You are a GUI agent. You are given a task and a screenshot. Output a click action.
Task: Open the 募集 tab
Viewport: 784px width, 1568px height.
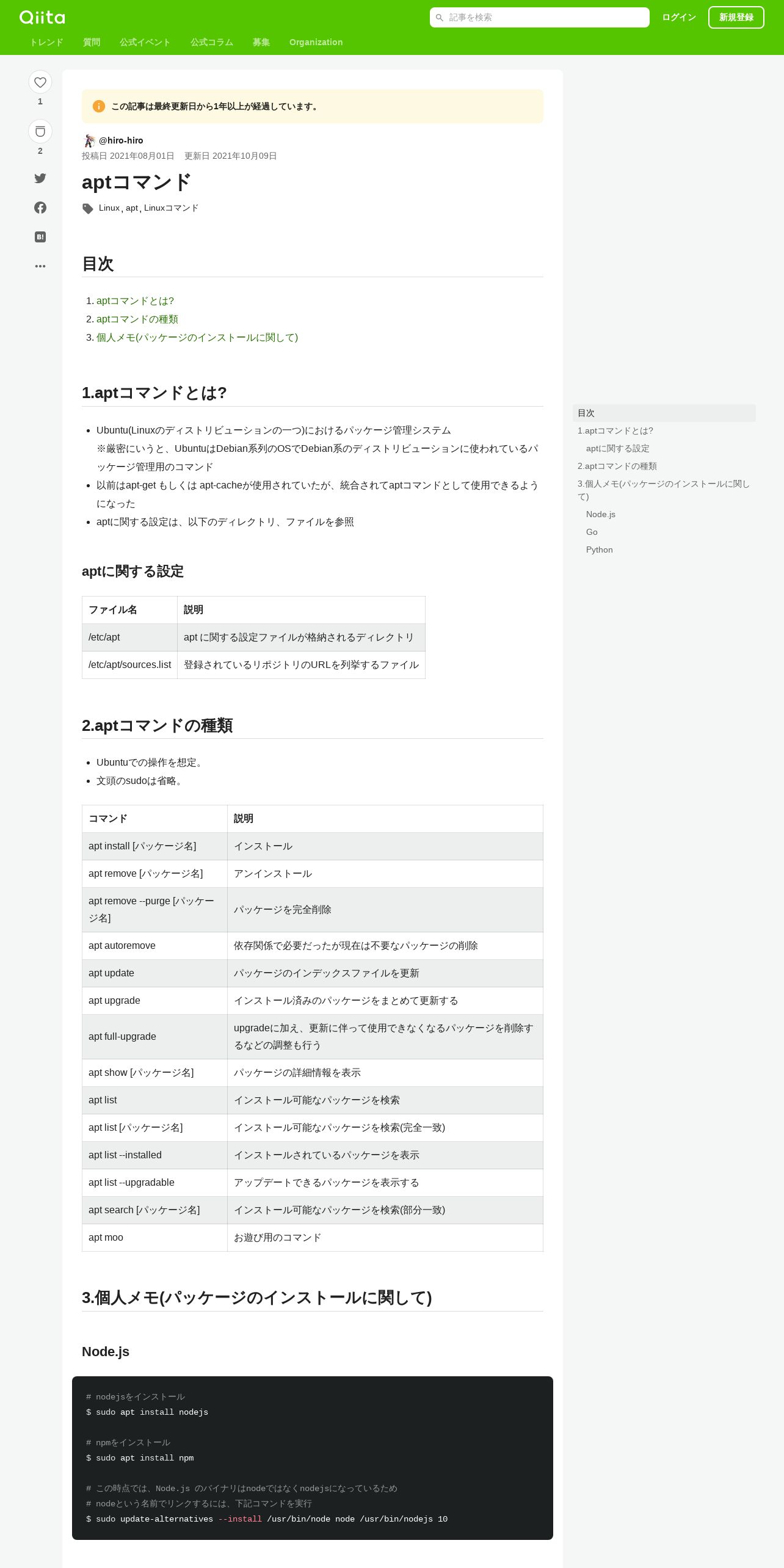[261, 42]
